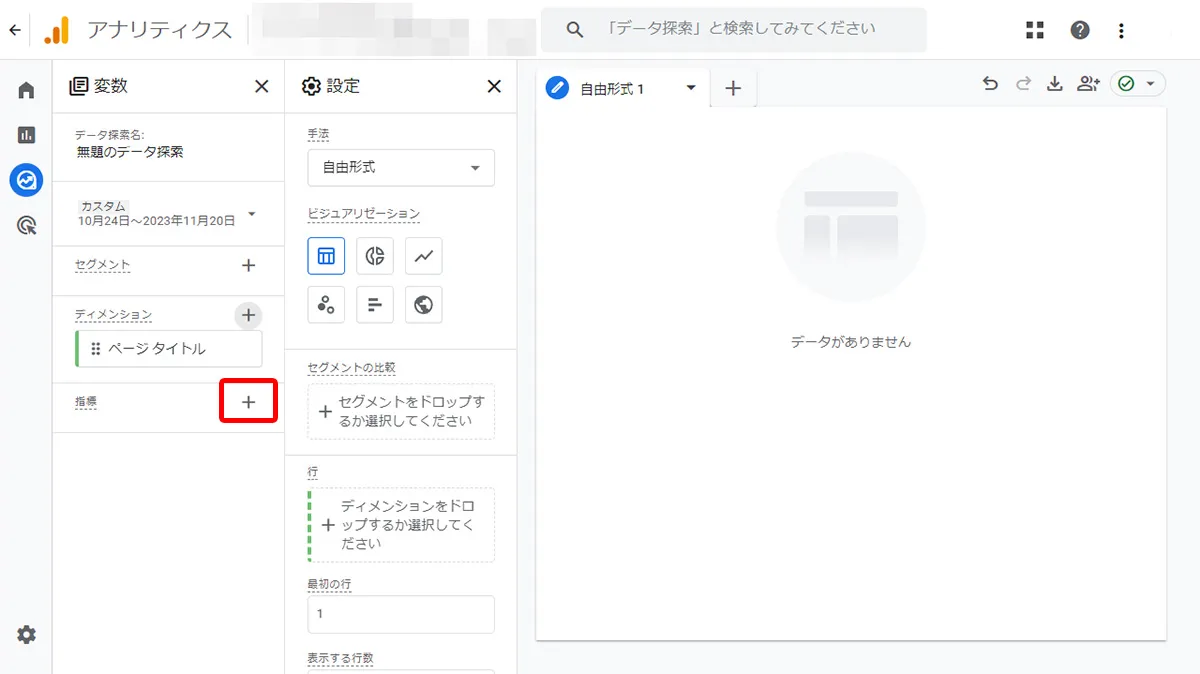Open the export/download icon

tap(1054, 84)
